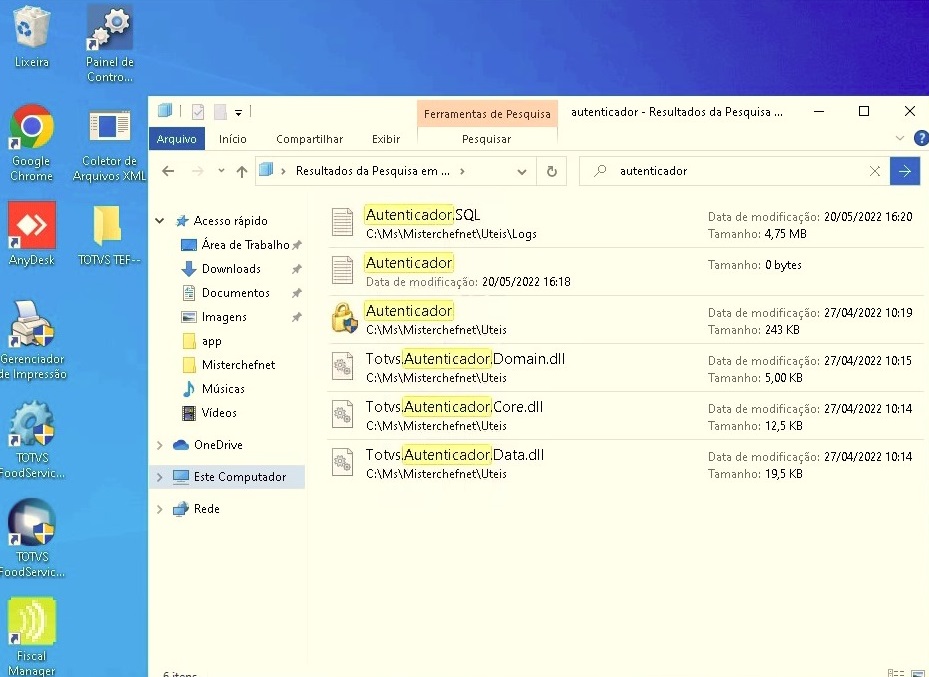Switch to the Exibir tab
The image size is (929, 677).
386,139
